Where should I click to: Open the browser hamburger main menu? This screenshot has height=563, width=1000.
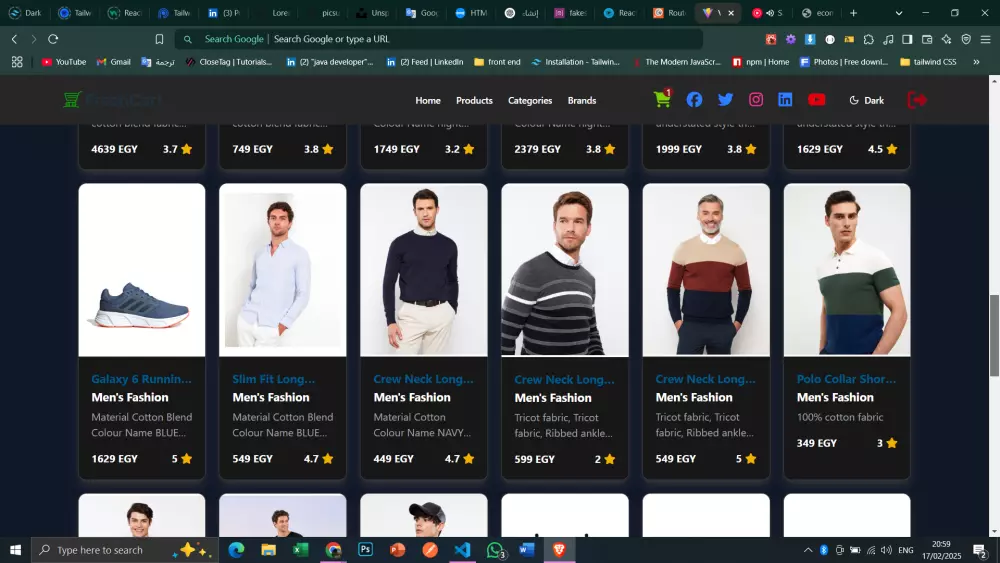pyautogui.click(x=985, y=39)
